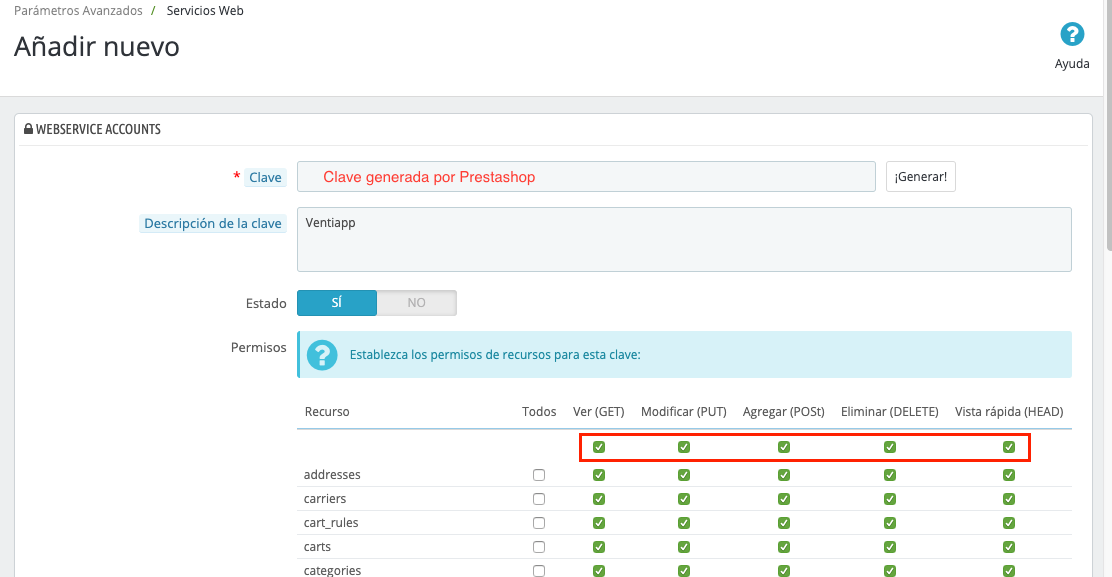
Task: Check the Todos box for carriers
Action: coord(539,499)
